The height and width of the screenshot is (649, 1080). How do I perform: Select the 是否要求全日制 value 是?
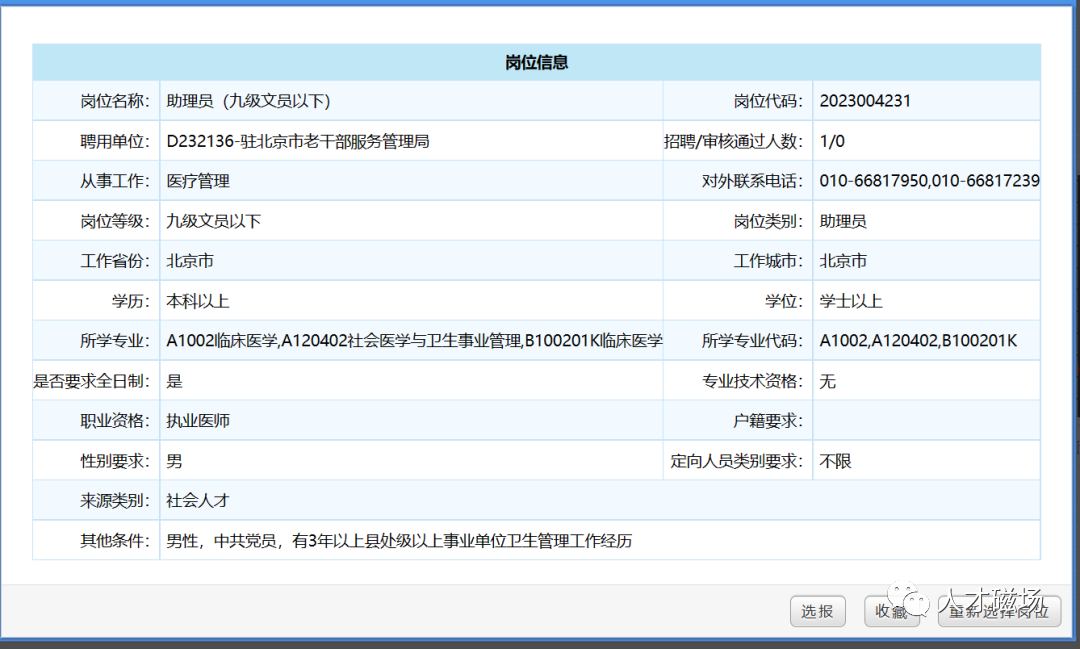[x=174, y=381]
